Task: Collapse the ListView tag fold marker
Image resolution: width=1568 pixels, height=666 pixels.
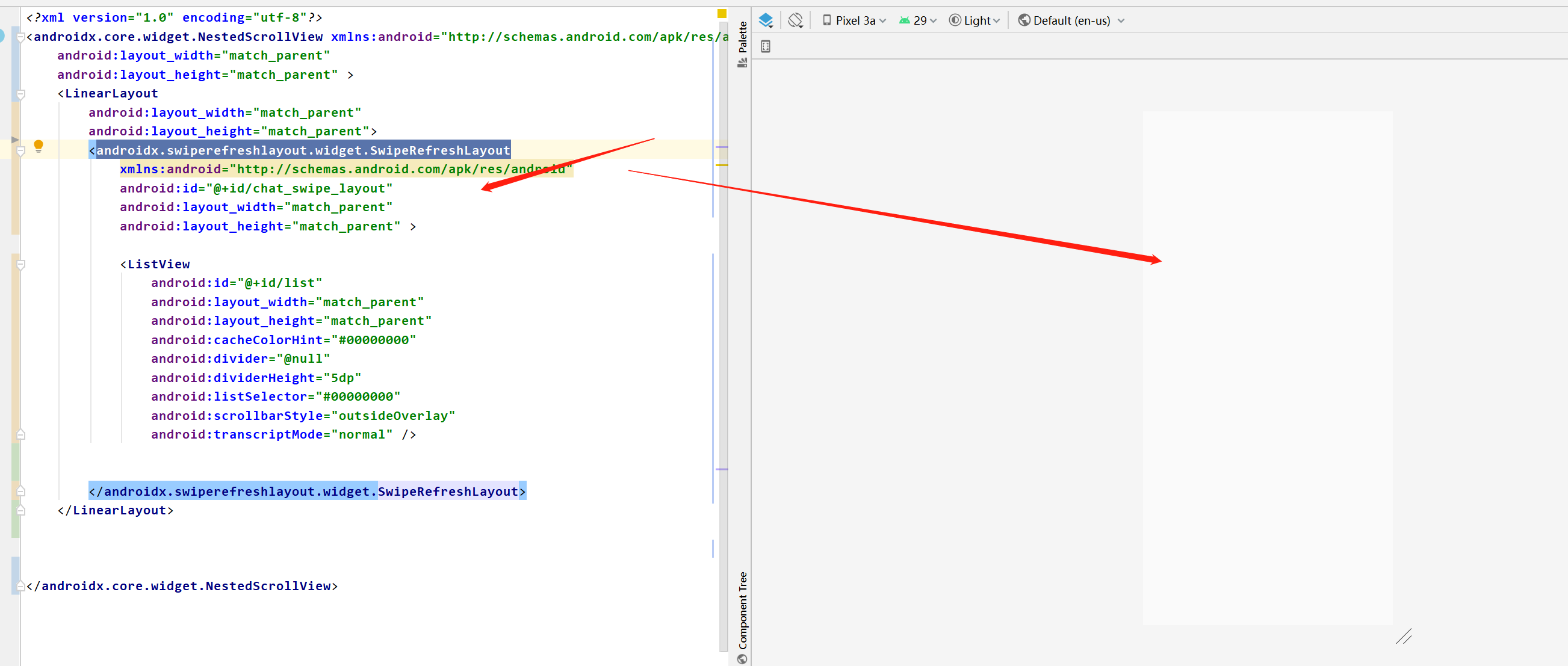Action: [x=20, y=265]
